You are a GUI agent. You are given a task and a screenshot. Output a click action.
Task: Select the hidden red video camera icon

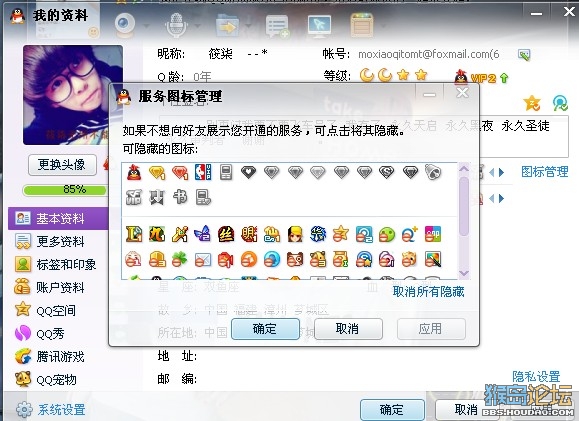[226, 259]
